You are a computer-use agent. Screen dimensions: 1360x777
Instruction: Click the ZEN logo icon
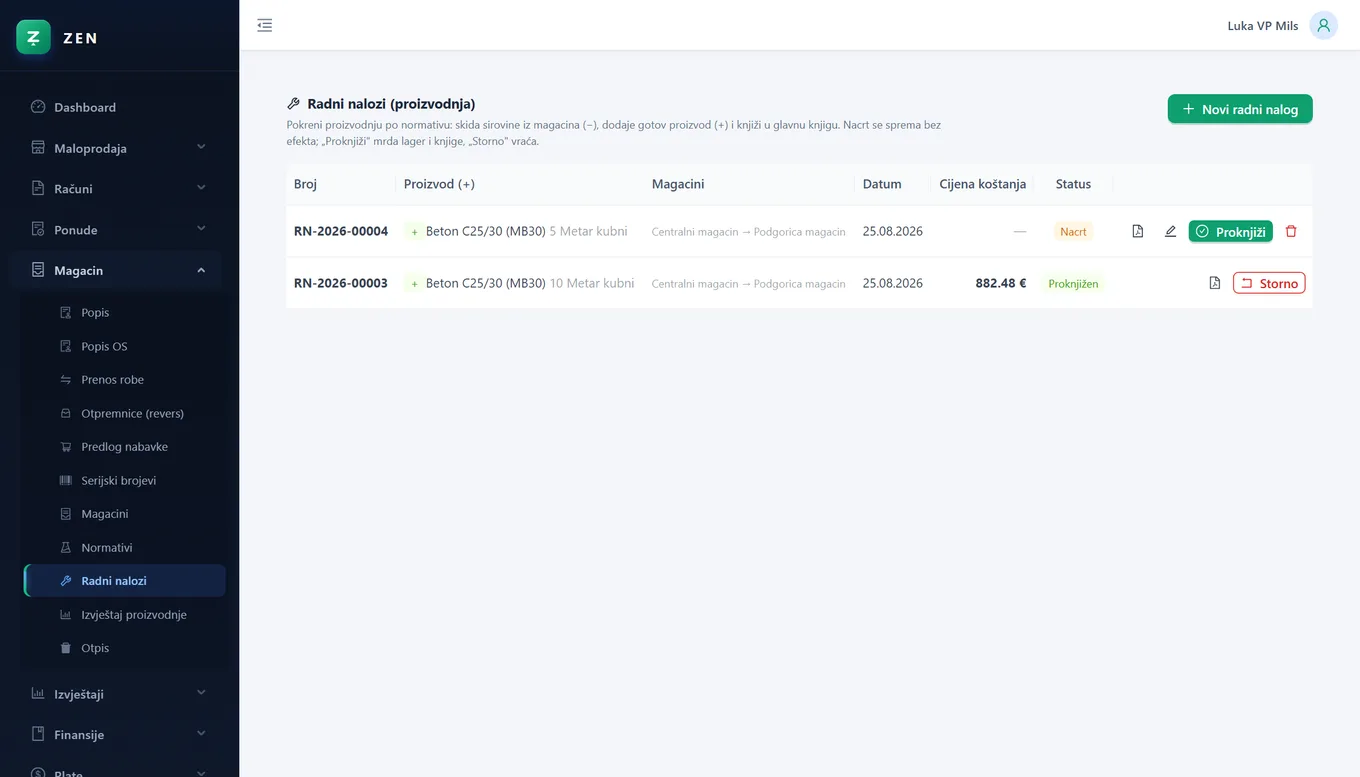point(33,37)
